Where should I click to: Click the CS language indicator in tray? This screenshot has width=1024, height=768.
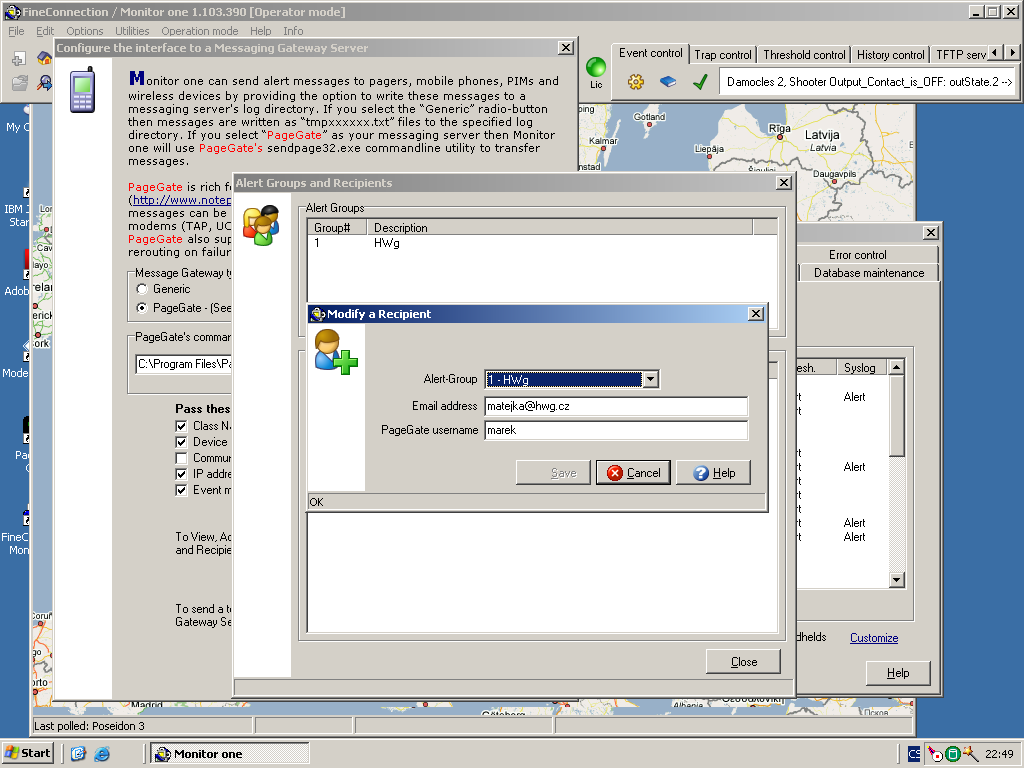coord(914,754)
